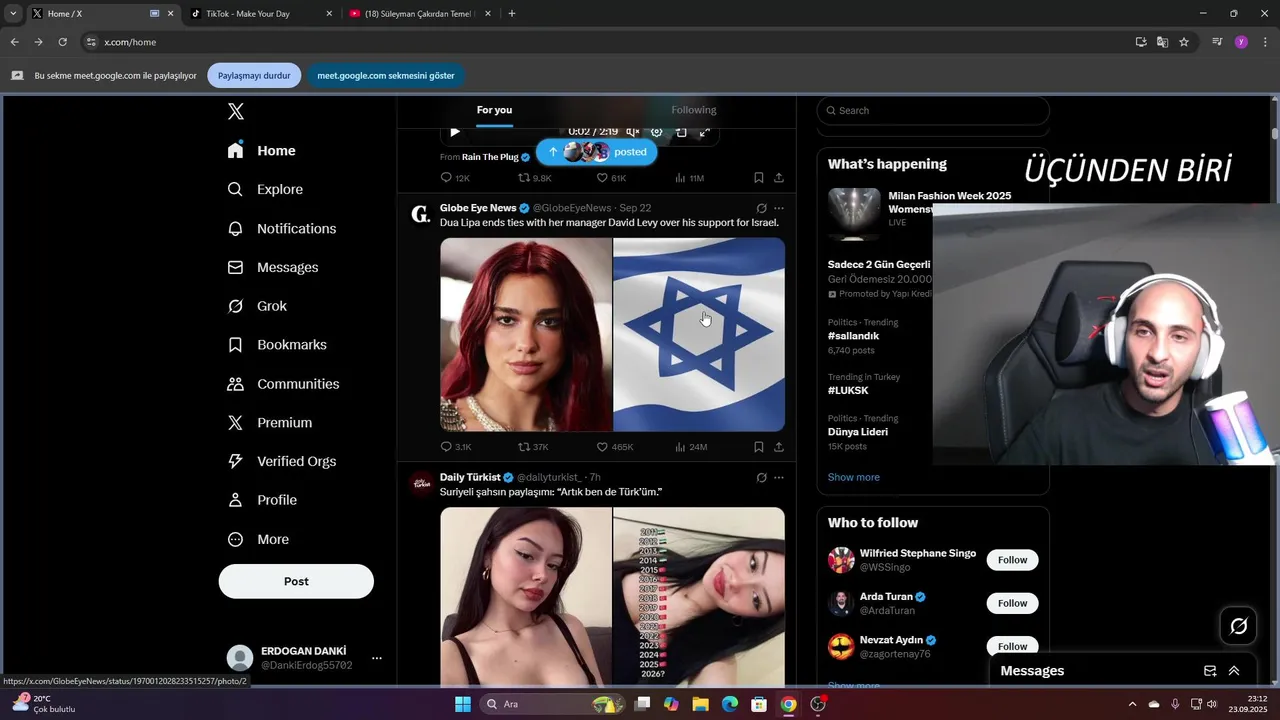Open Grok from the sidebar
Image resolution: width=1280 pixels, height=720 pixels.
coord(257,306)
